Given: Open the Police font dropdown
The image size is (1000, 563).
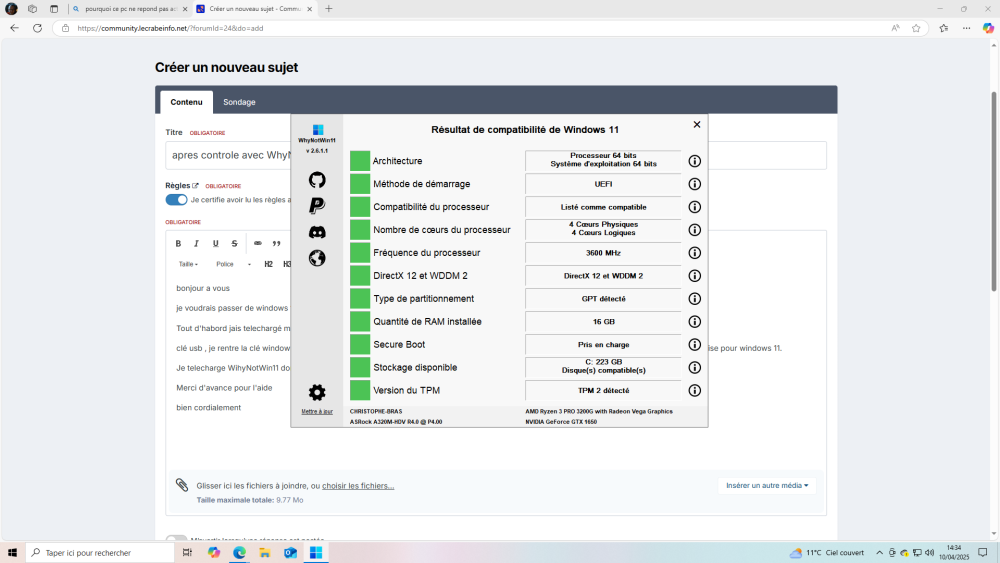Looking at the screenshot, I should pyautogui.click(x=233, y=264).
